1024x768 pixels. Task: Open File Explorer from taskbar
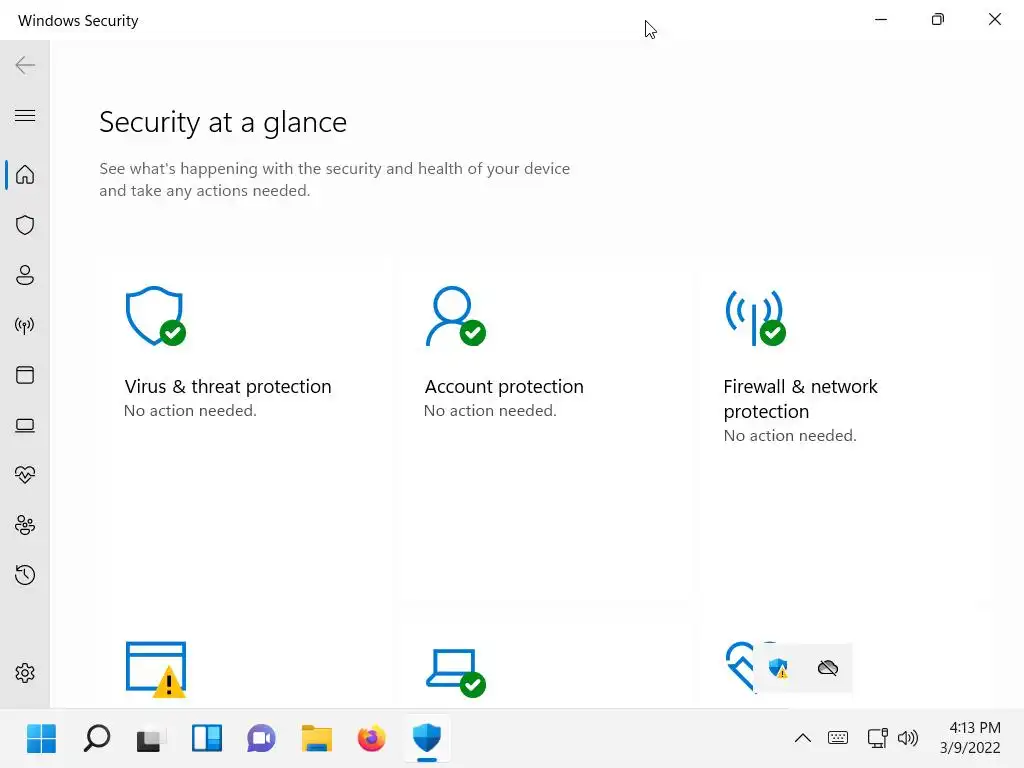click(x=317, y=739)
